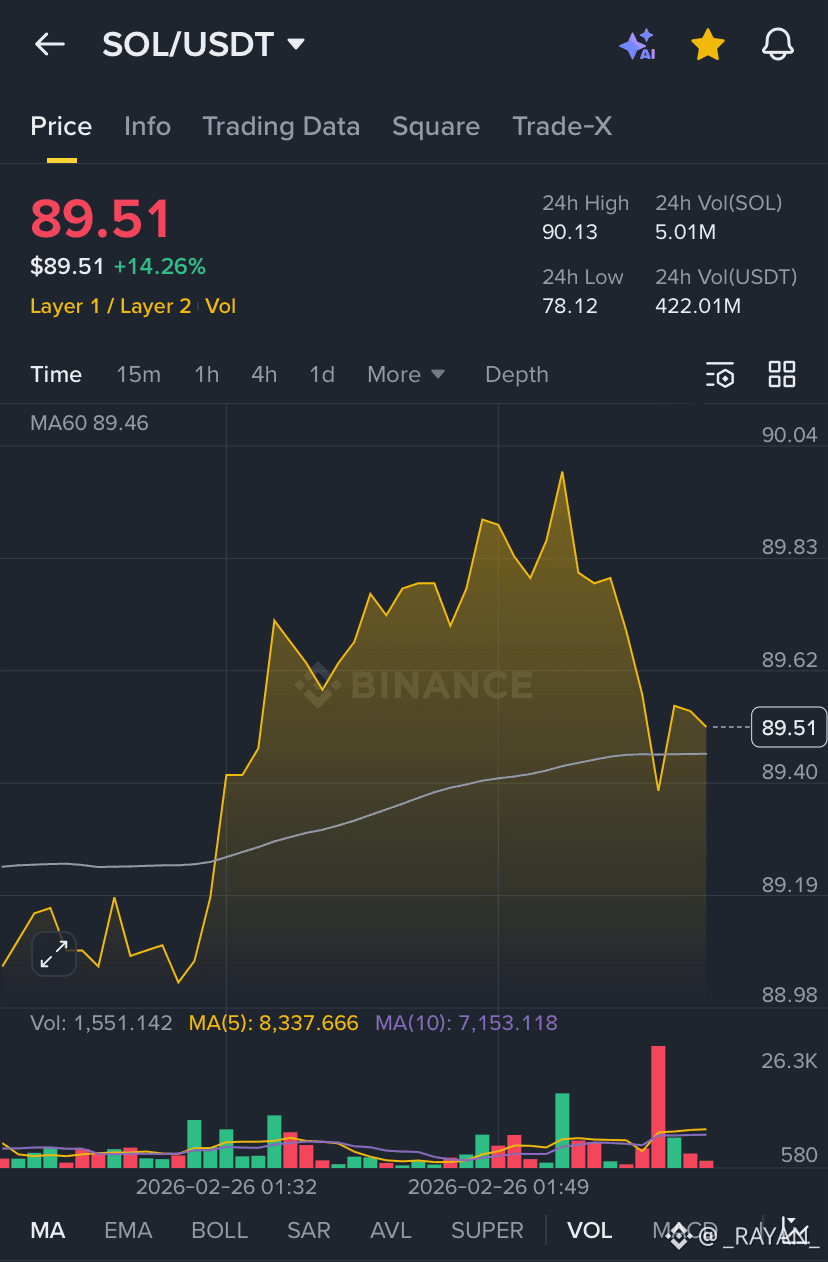Click the 24h High value 90.13
Image resolution: width=828 pixels, height=1262 pixels.
point(570,232)
